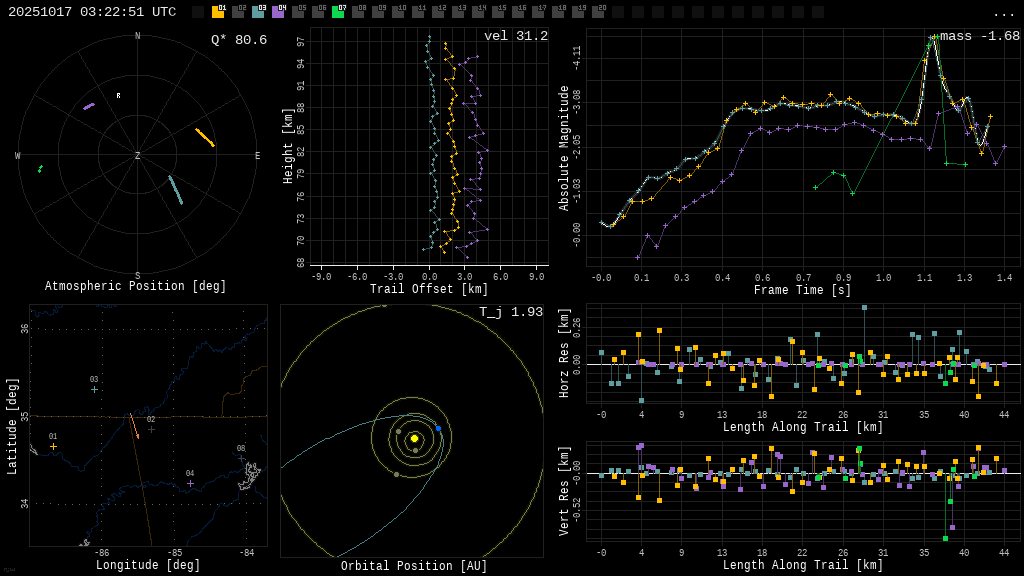Screen dimensions: 1024x576
Task: Click the Q* 80.6 convergence angle label
Action: click(x=238, y=40)
